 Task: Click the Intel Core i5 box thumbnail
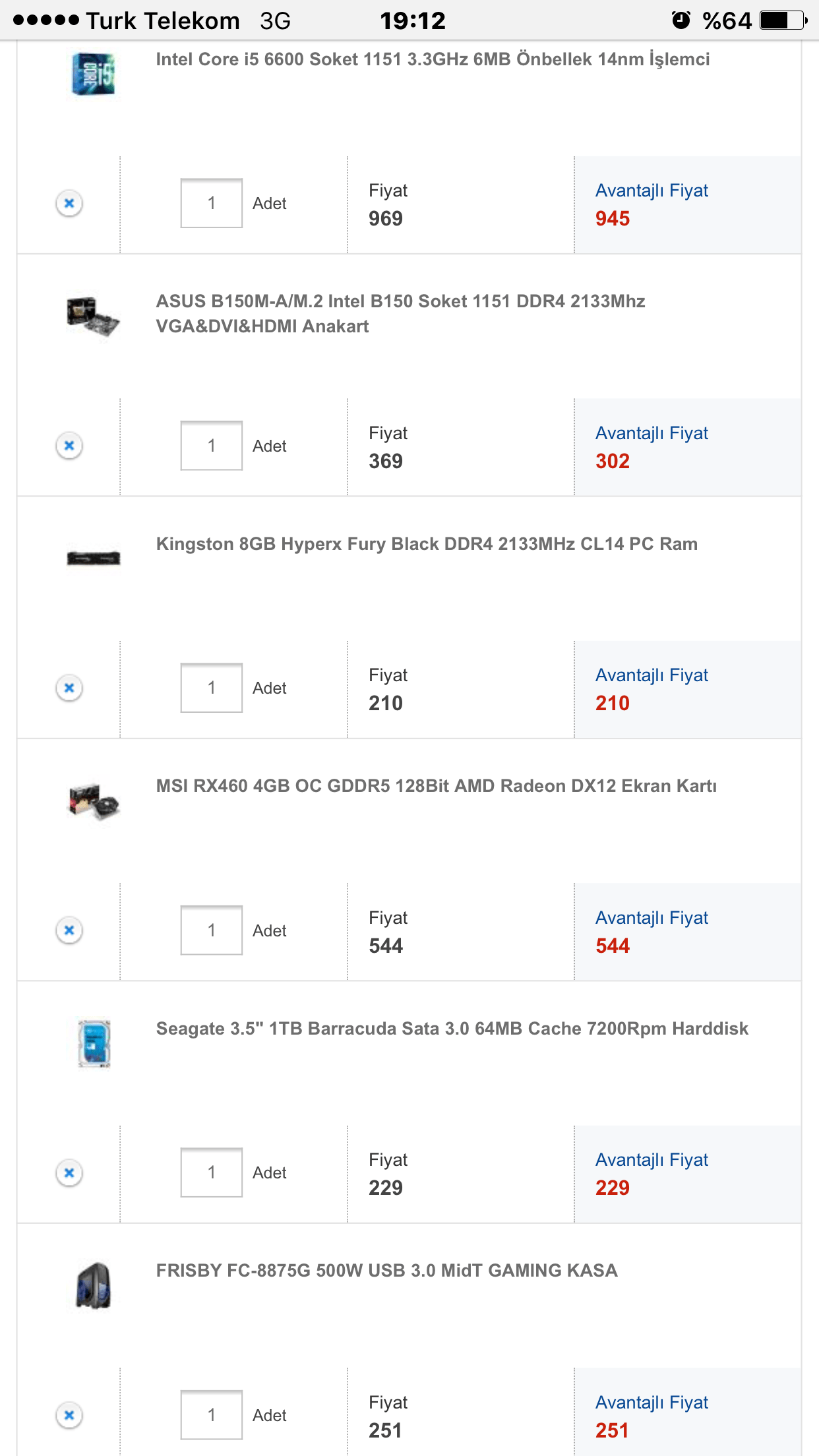93,74
